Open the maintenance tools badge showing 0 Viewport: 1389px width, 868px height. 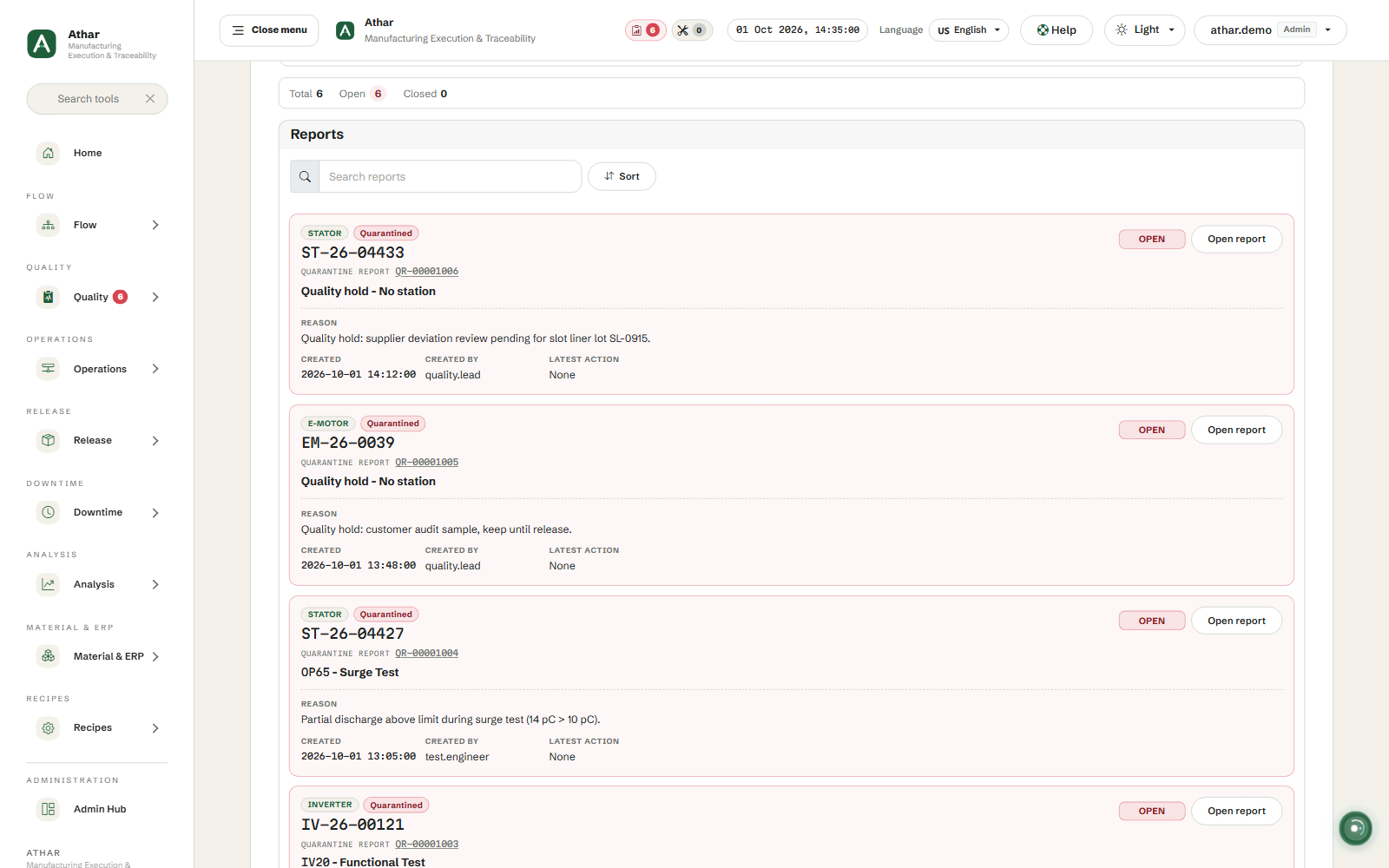692,30
